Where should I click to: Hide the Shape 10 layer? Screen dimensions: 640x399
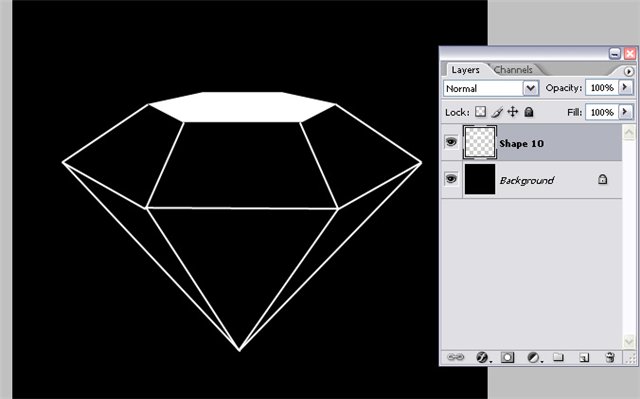pos(451,142)
